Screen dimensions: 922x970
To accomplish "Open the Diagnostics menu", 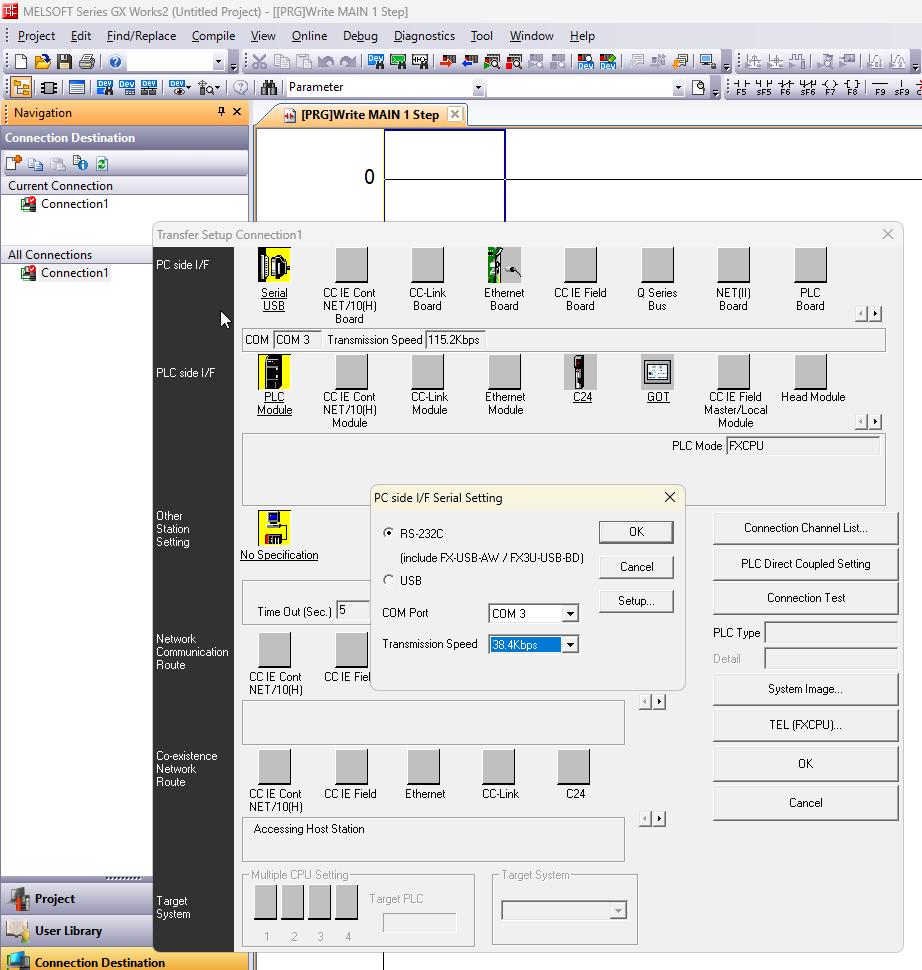I will (x=424, y=36).
